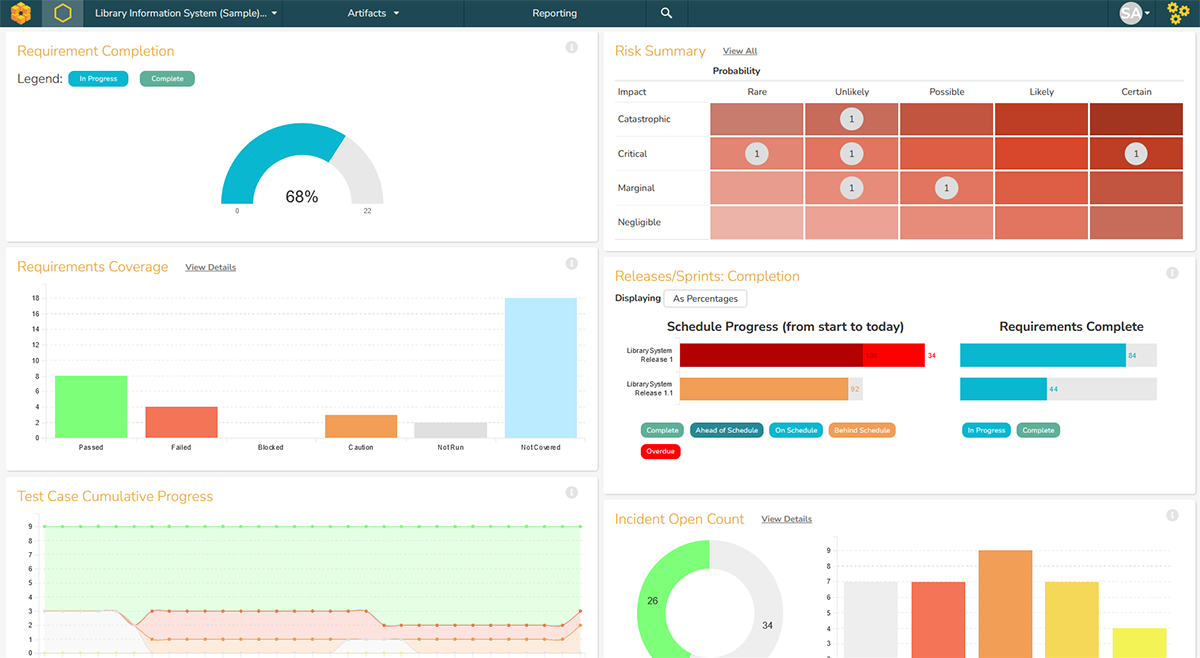
Task: Open the yellow gears administration icon
Action: coord(1178,14)
